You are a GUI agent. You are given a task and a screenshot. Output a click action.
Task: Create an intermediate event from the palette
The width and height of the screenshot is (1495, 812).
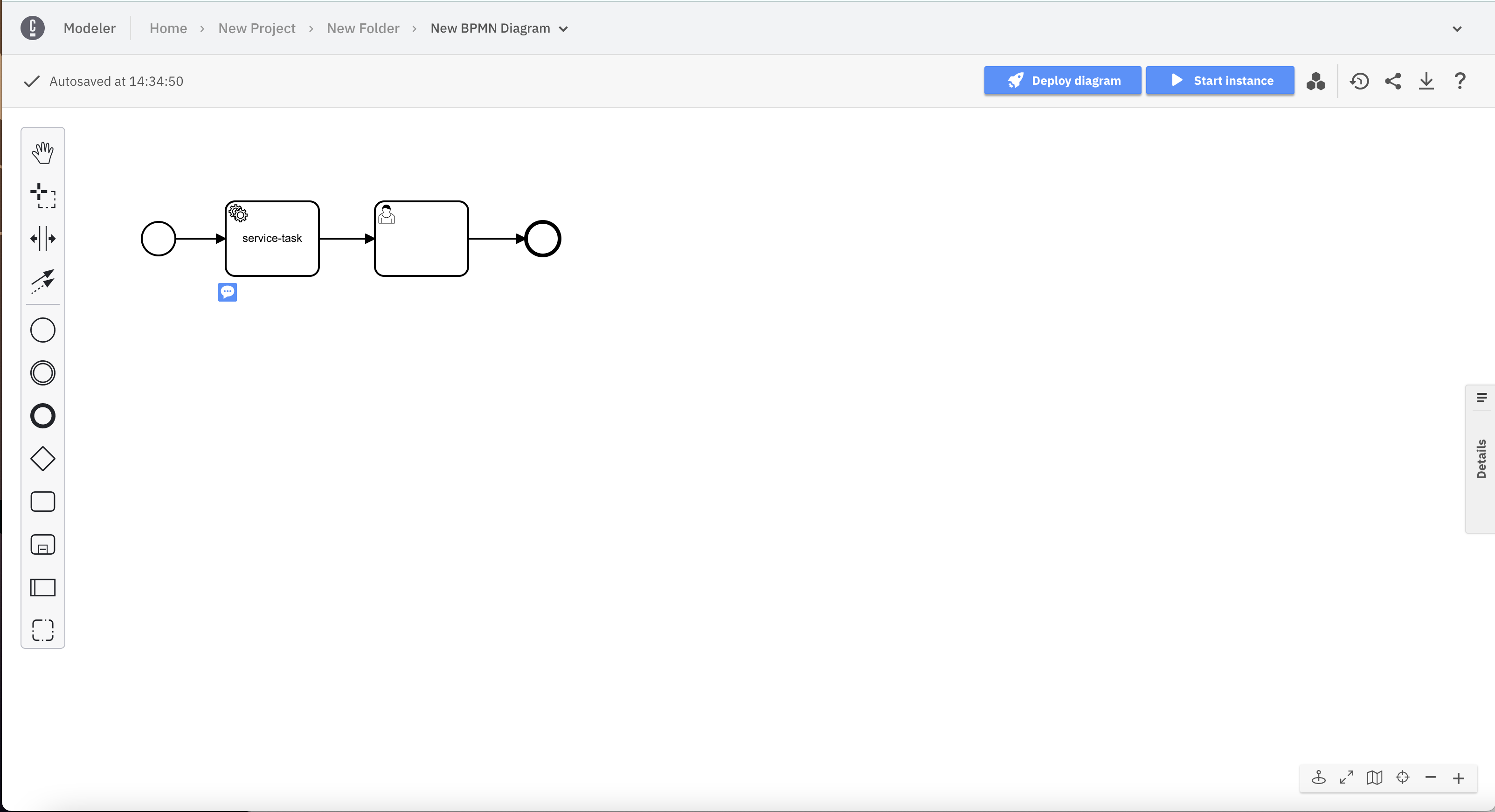[43, 372]
